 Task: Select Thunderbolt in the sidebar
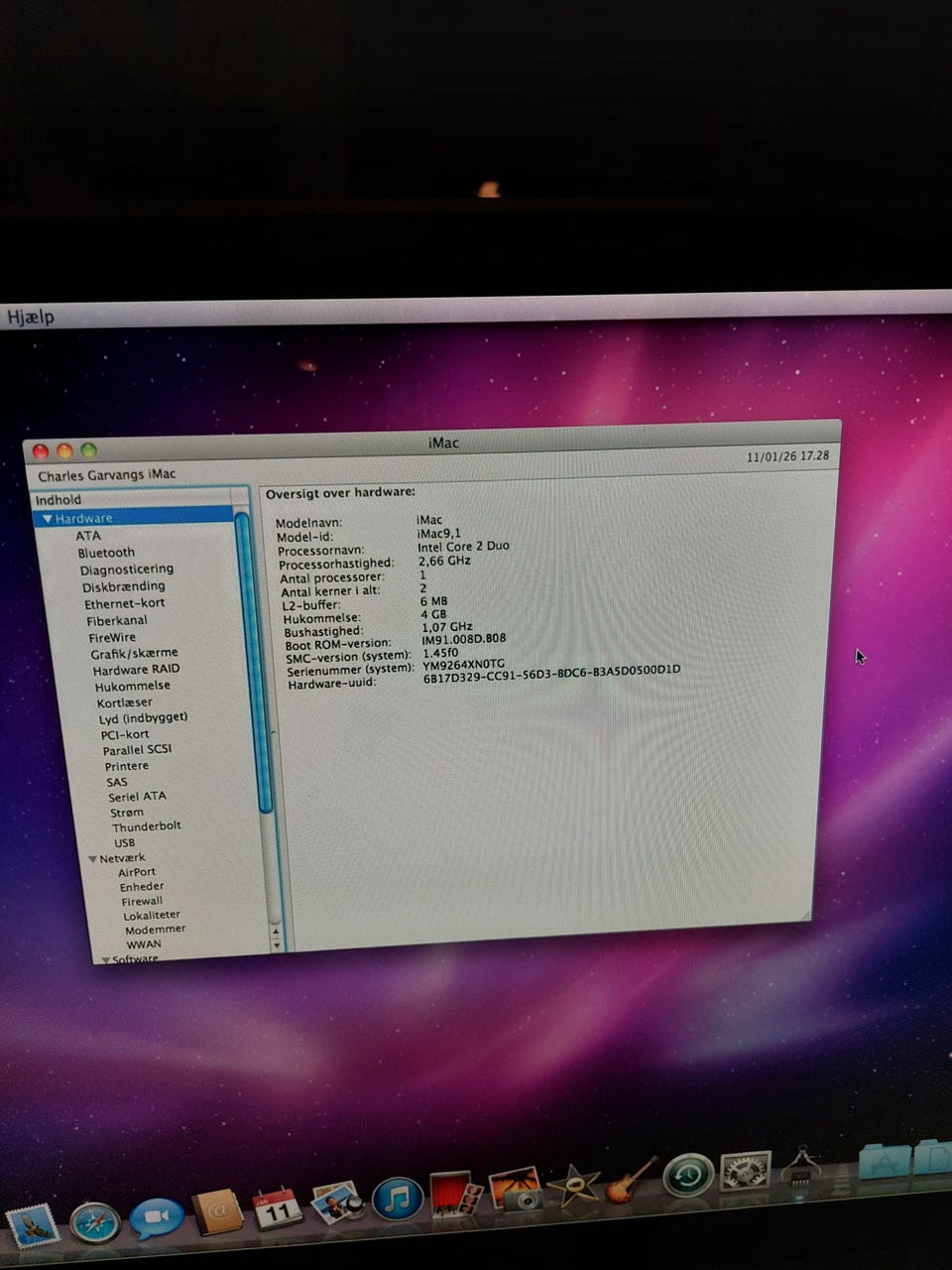tap(147, 826)
